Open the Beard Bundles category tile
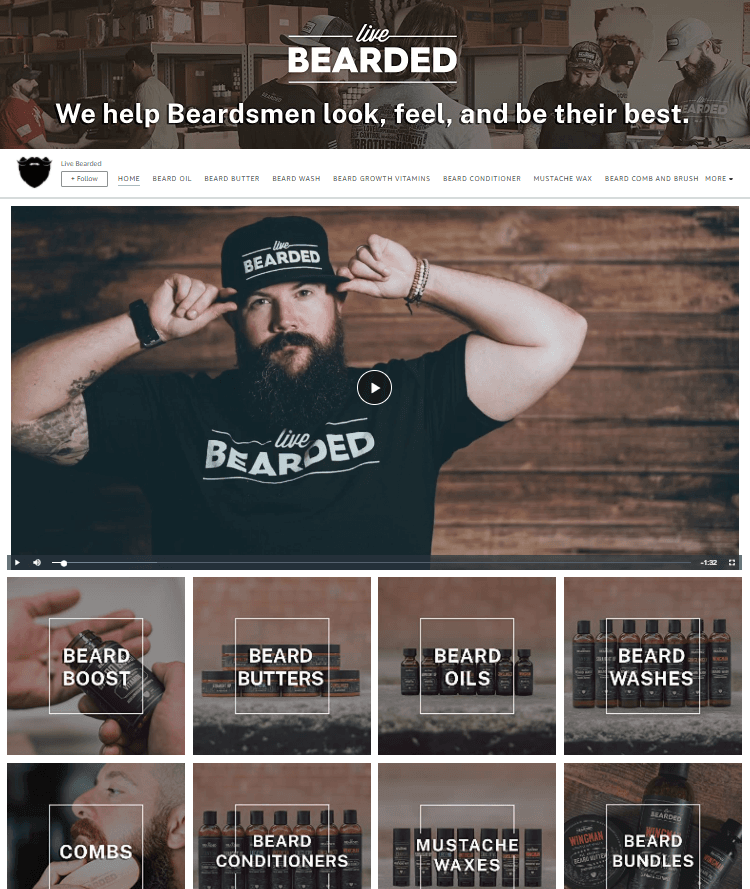 (x=652, y=826)
